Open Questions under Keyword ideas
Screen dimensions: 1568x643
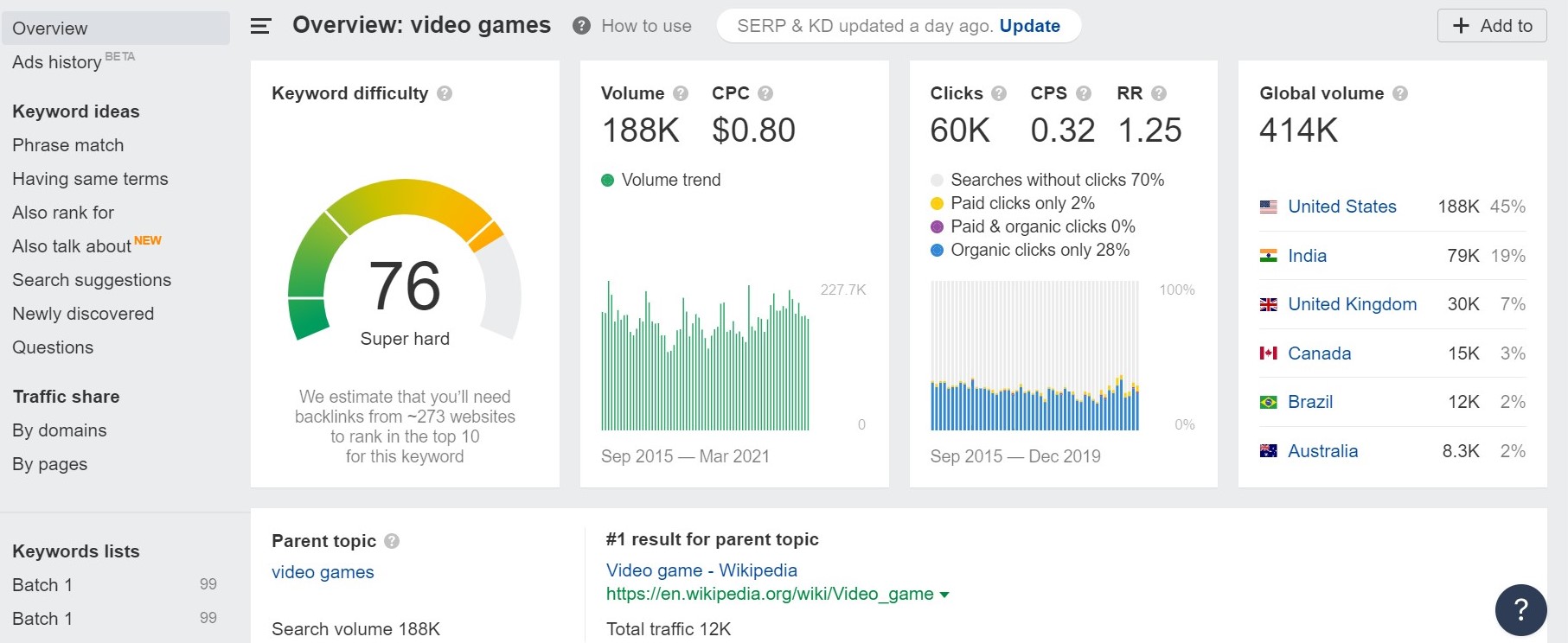(53, 347)
